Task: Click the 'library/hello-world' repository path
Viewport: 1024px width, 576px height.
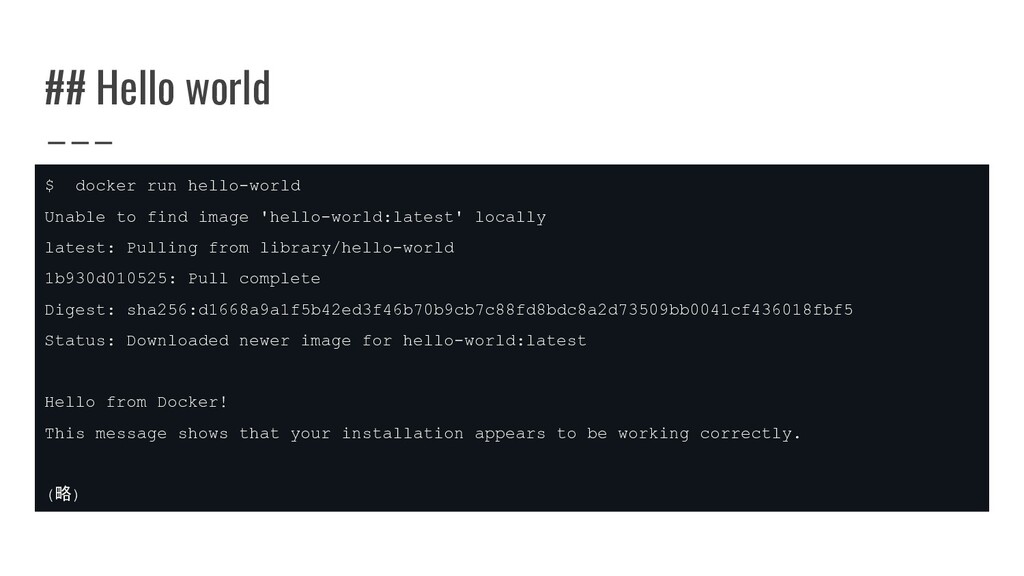Action: (x=357, y=248)
